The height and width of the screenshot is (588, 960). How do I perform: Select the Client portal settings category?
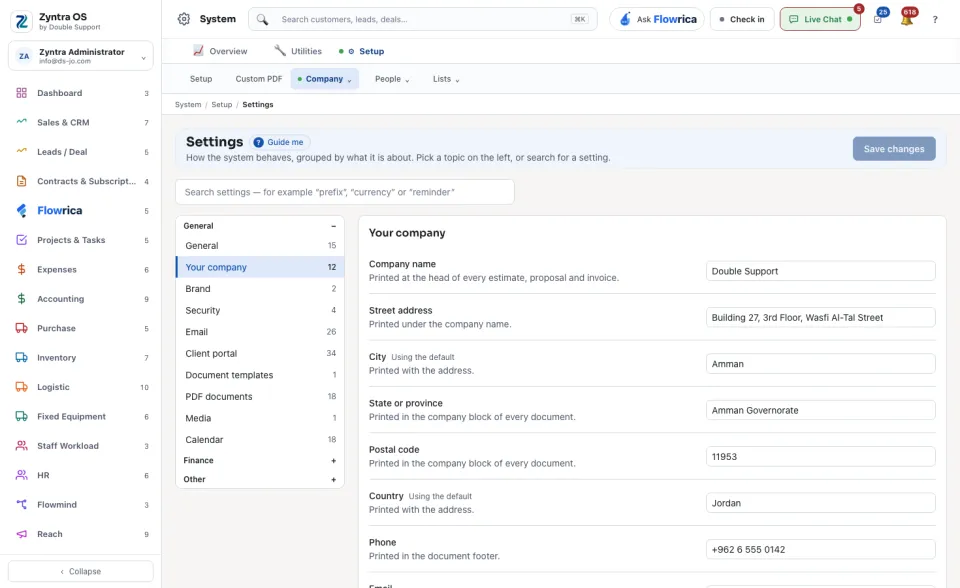pyautogui.click(x=260, y=353)
